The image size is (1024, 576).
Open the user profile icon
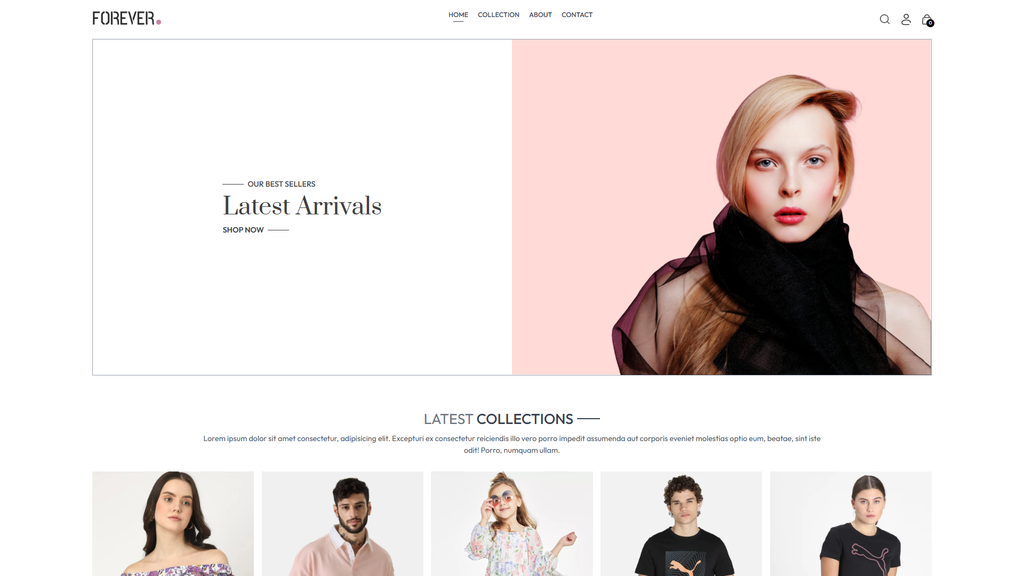coord(906,19)
